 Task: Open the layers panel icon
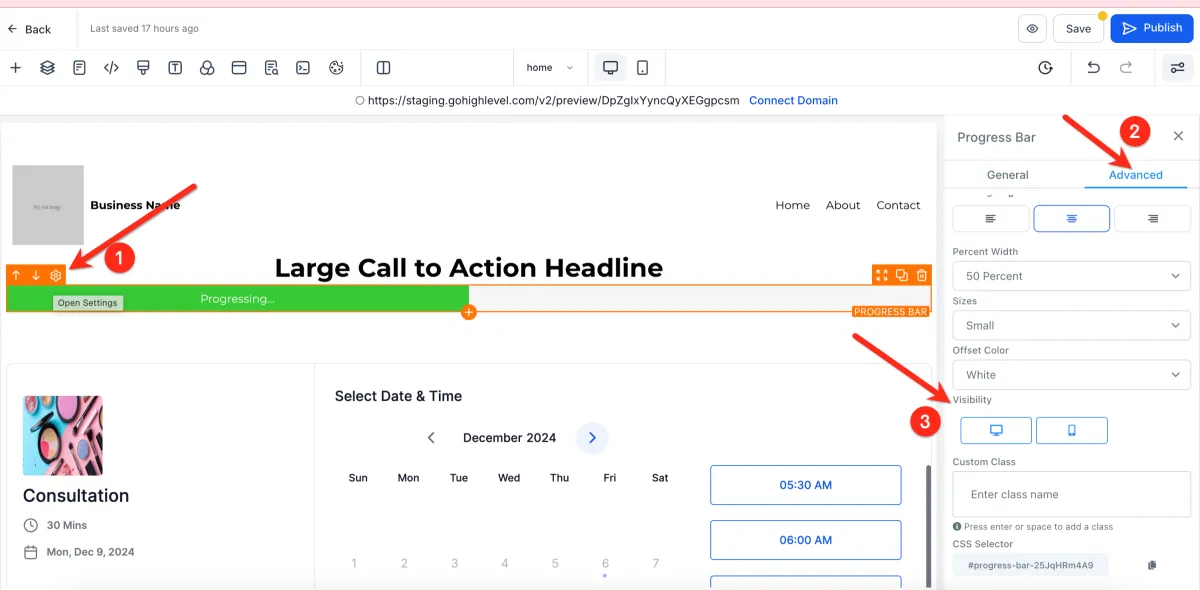coord(47,68)
